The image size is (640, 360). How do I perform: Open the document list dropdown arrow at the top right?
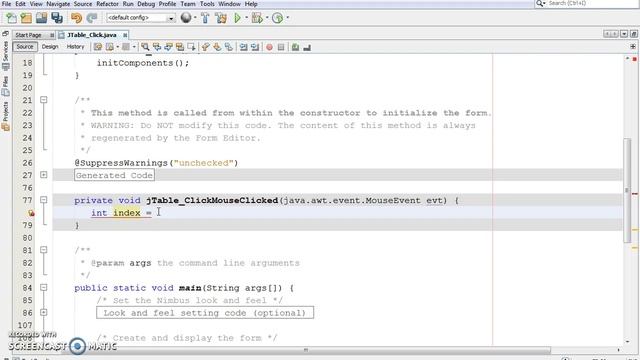click(624, 34)
